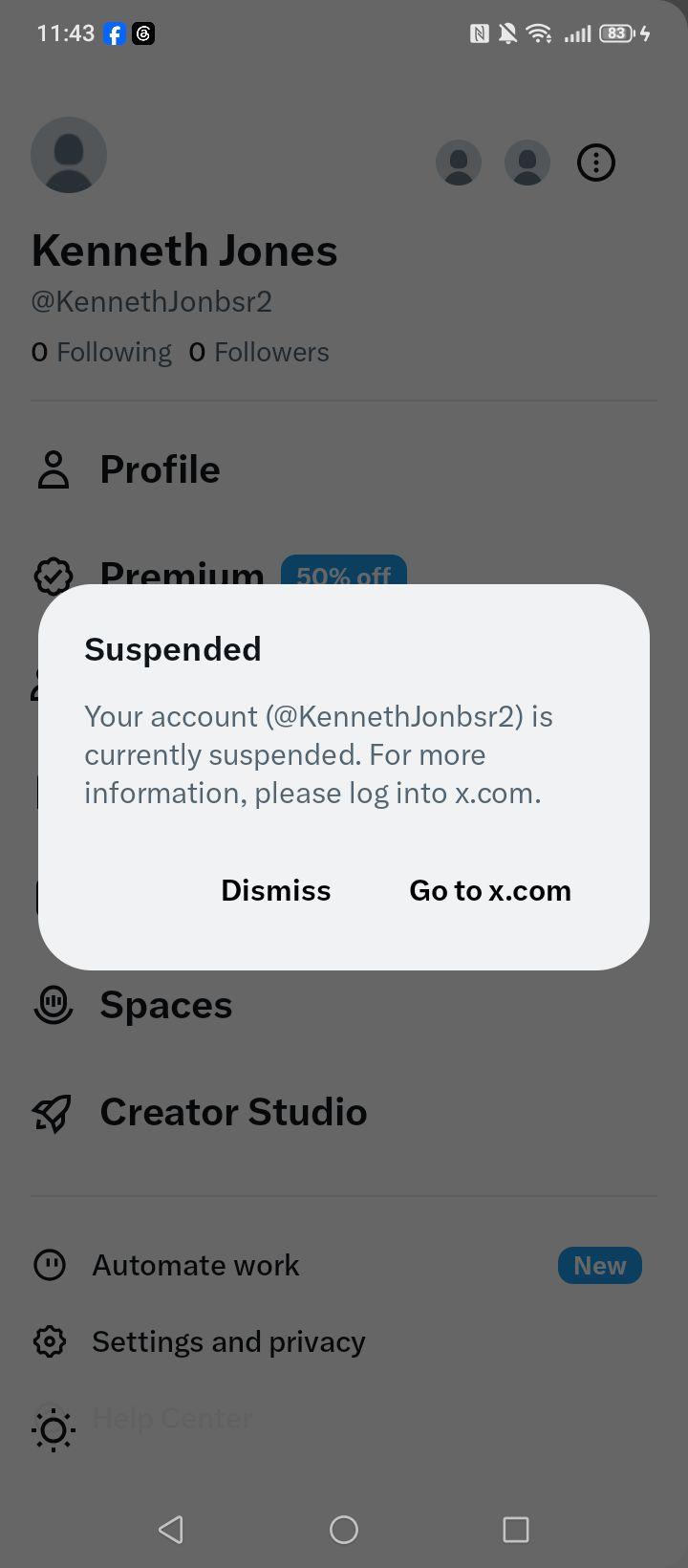Open Spaces menu item
The width and height of the screenshot is (688, 1568).
click(344, 1005)
